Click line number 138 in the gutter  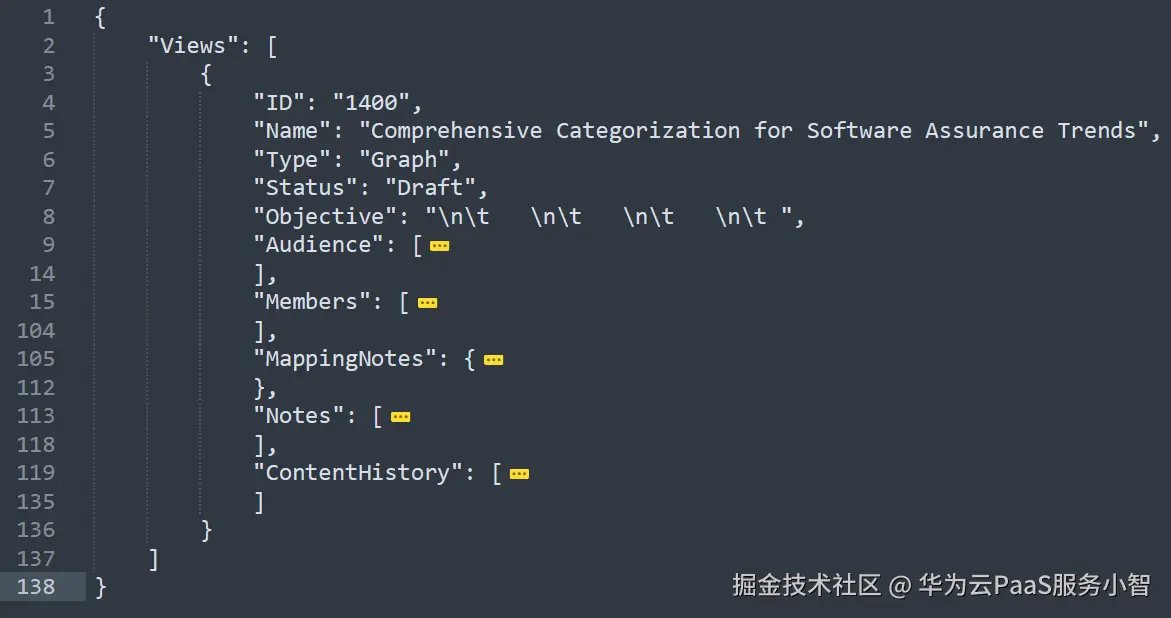(x=36, y=587)
